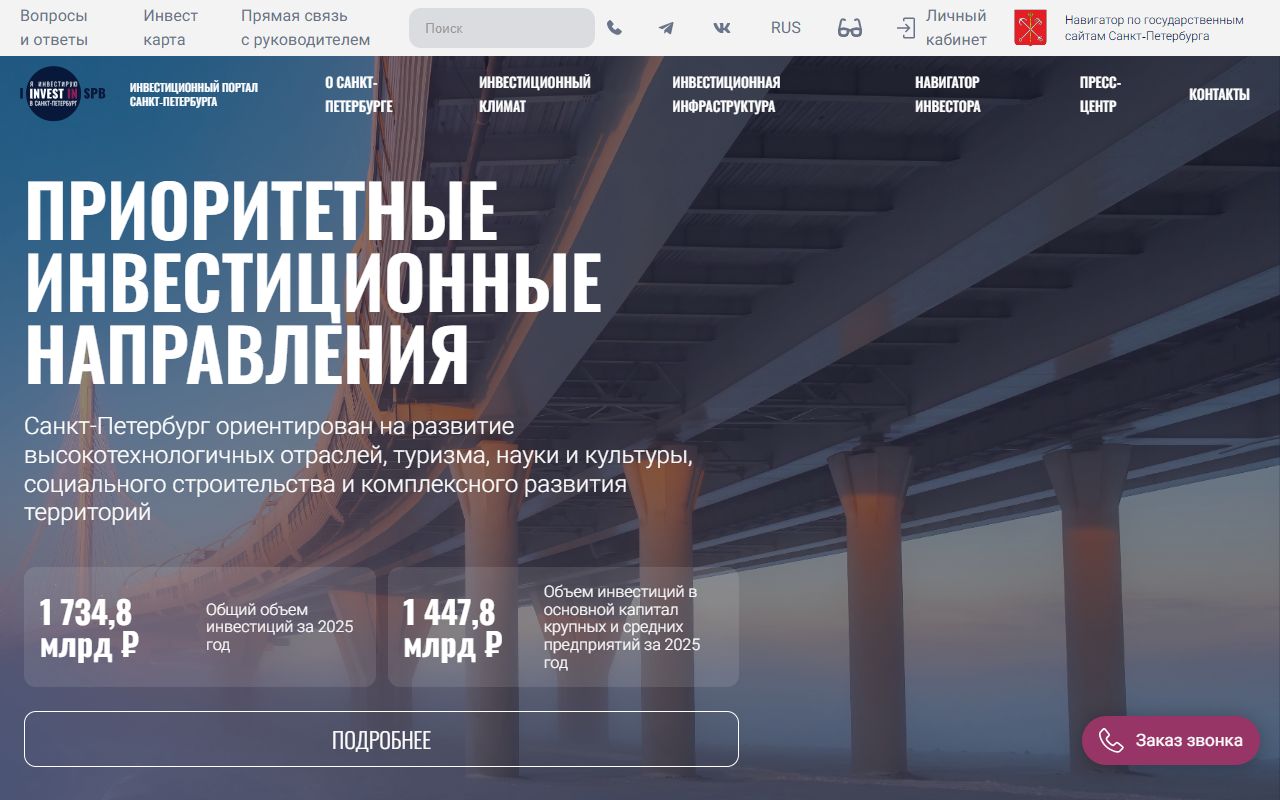Open the Пресс-центр menu

point(1100,94)
